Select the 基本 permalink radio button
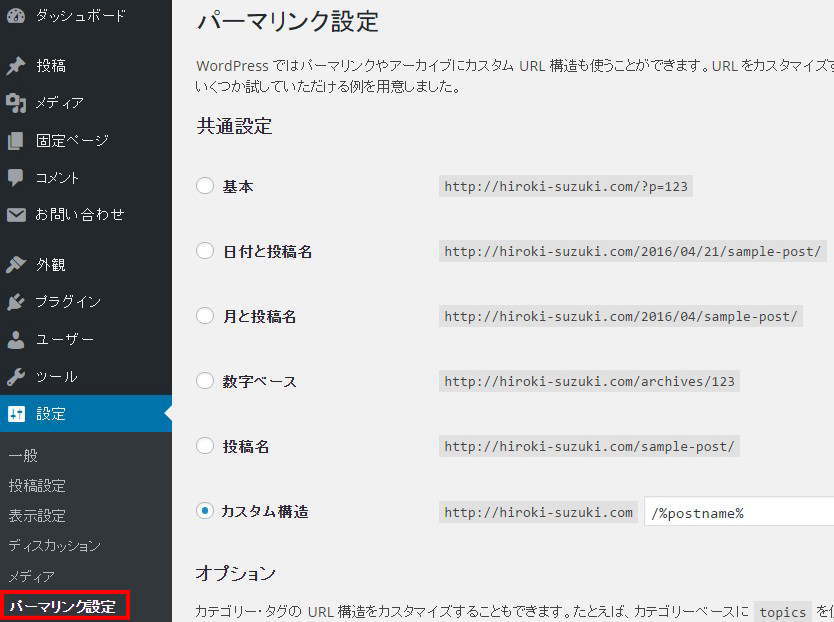This screenshot has width=834, height=622. point(205,186)
